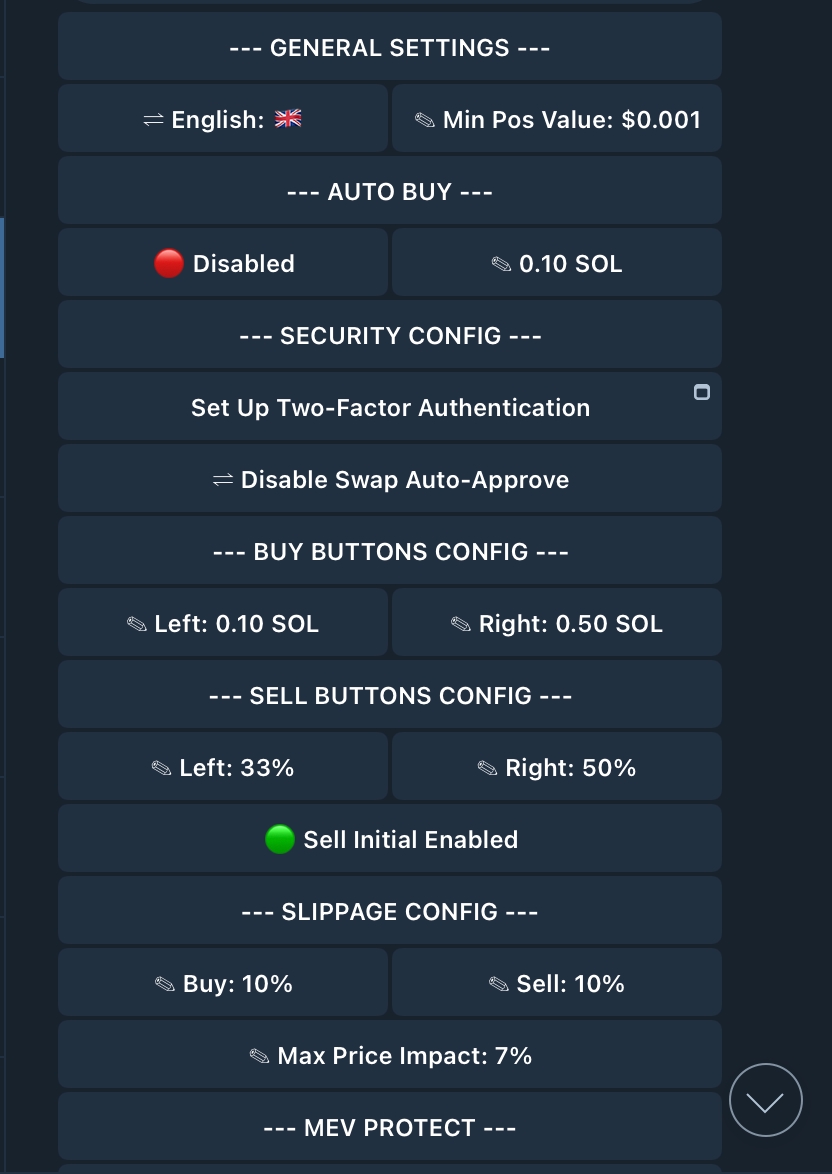Change the Right 50% sell button
832x1174 pixels.
[x=557, y=767]
